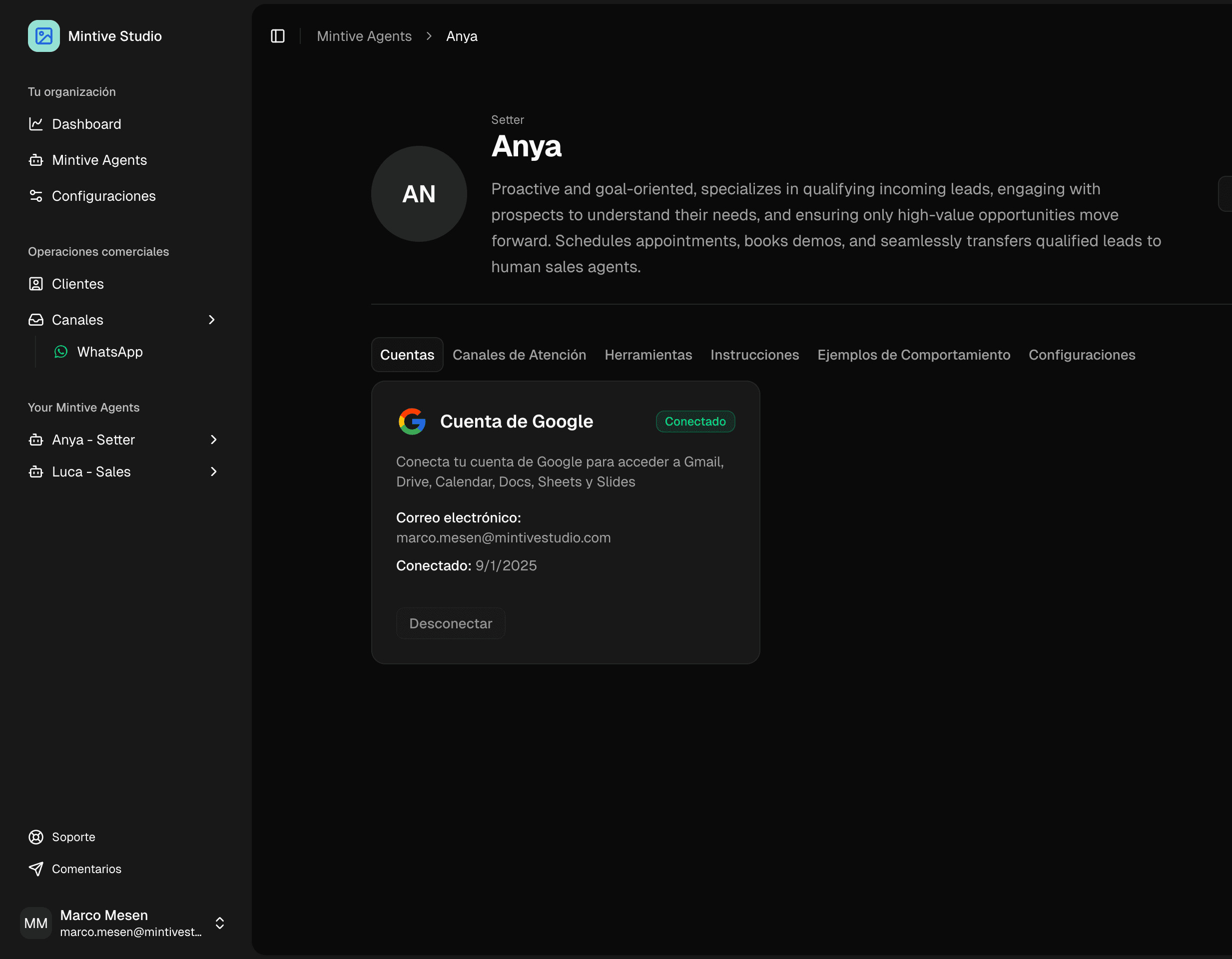Click the Mintive Agents bot icon
1232x959 pixels.
coord(36,160)
